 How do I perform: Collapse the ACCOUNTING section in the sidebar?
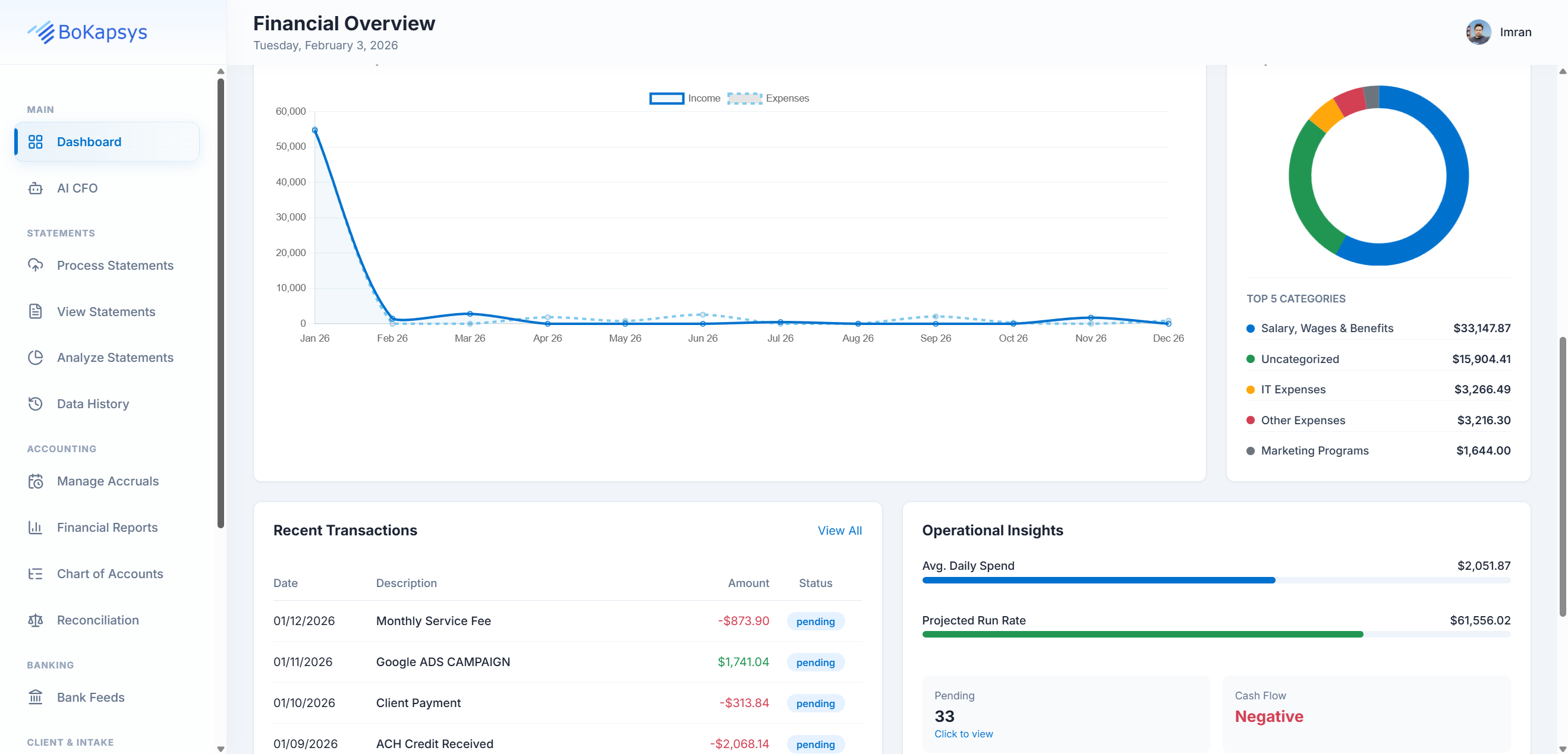coord(61,449)
